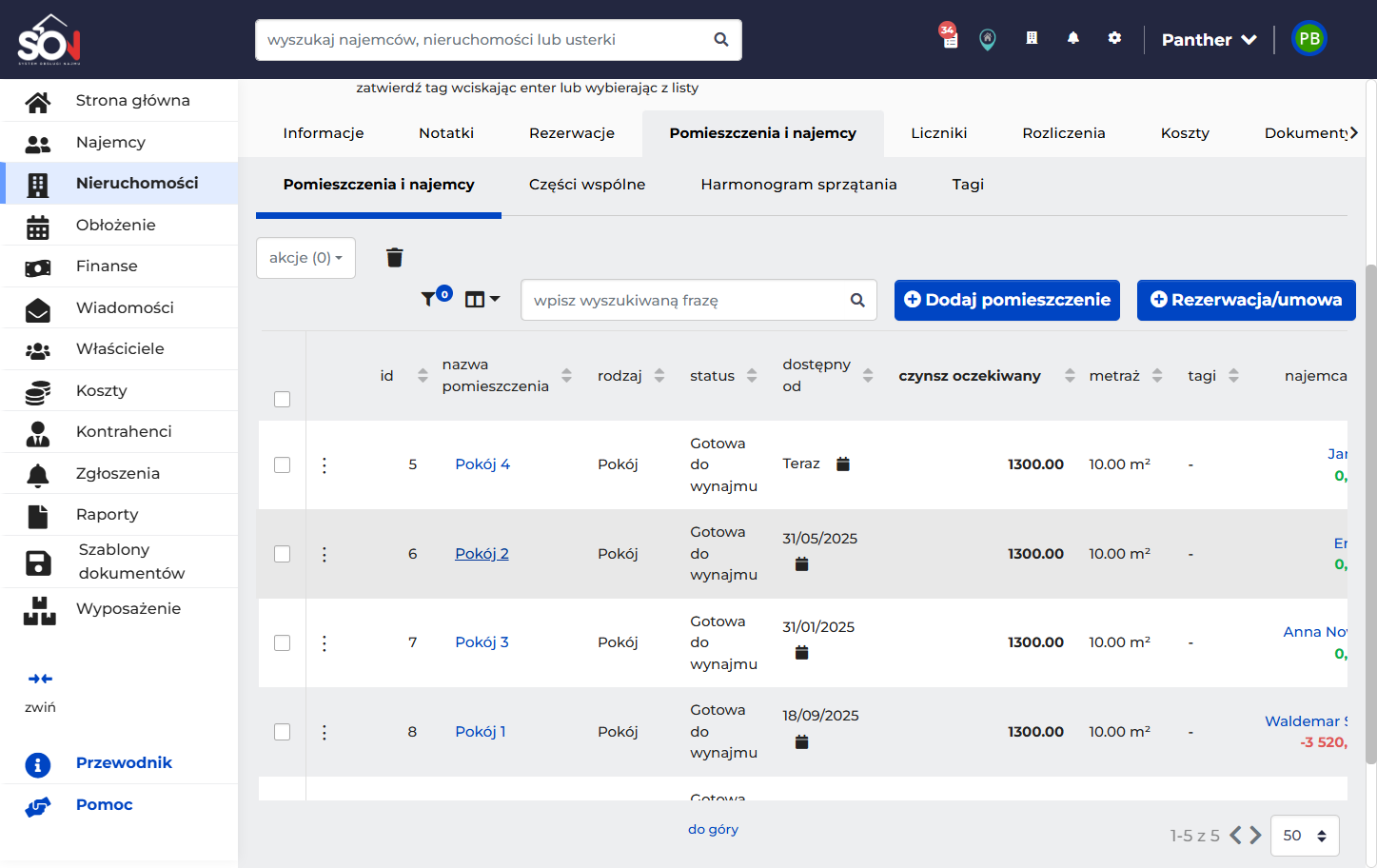Click Dodaj pomieszczenie button
Screen dimensions: 1377x868
point(1007,300)
